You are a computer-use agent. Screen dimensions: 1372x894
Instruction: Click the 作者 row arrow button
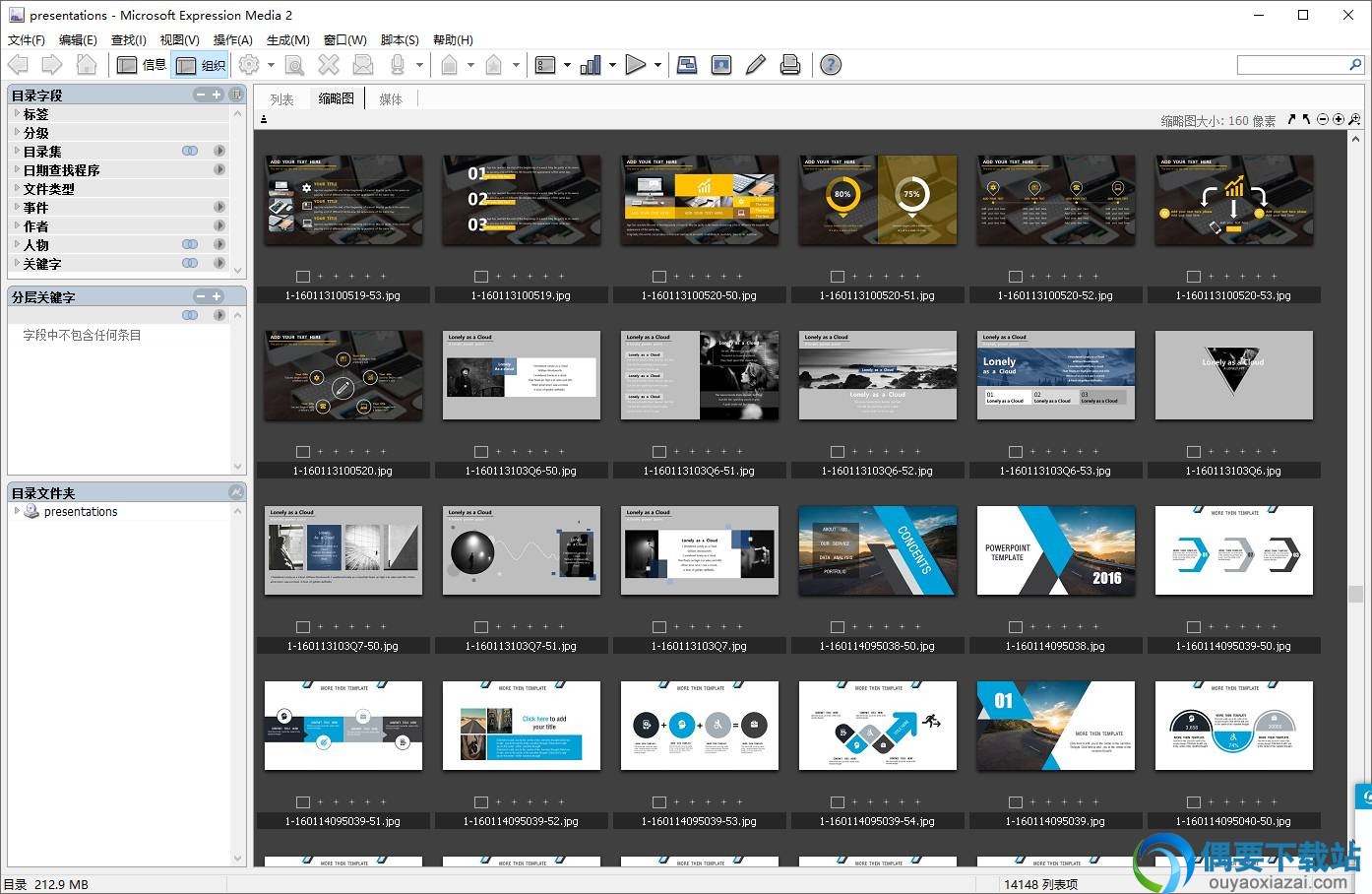coord(219,226)
